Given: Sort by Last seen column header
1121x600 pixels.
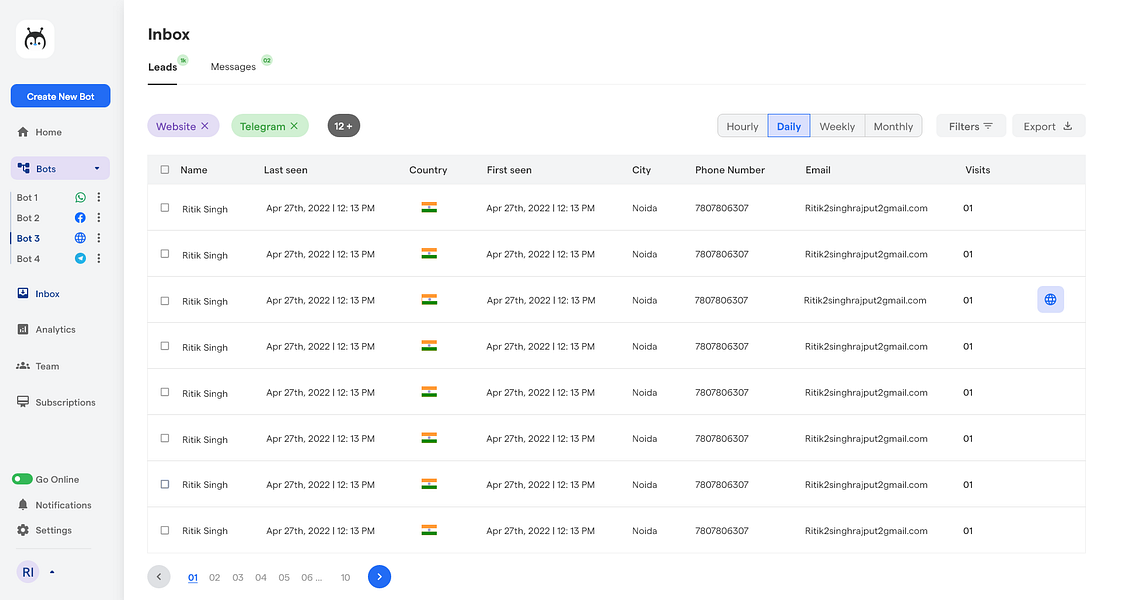Looking at the screenshot, I should click(x=285, y=169).
